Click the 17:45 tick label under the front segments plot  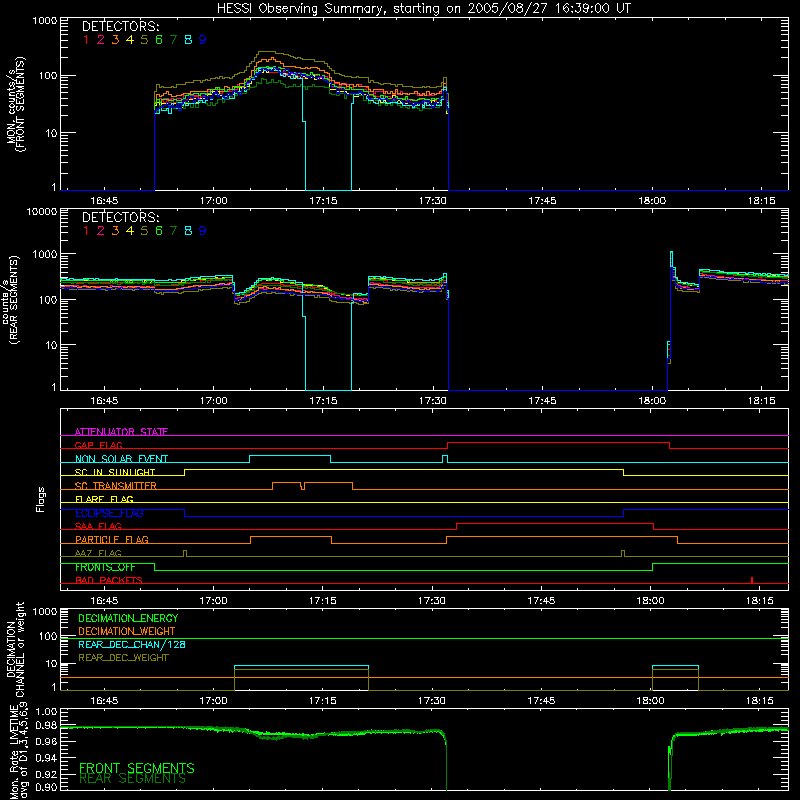point(542,201)
